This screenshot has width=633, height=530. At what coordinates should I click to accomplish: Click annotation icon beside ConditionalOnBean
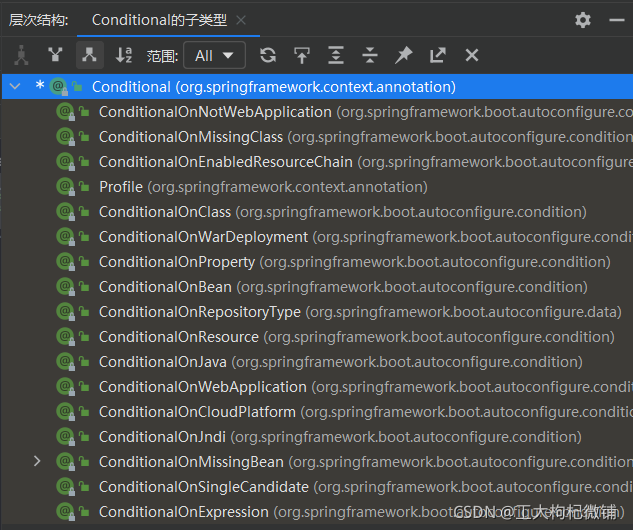pyautogui.click(x=65, y=287)
